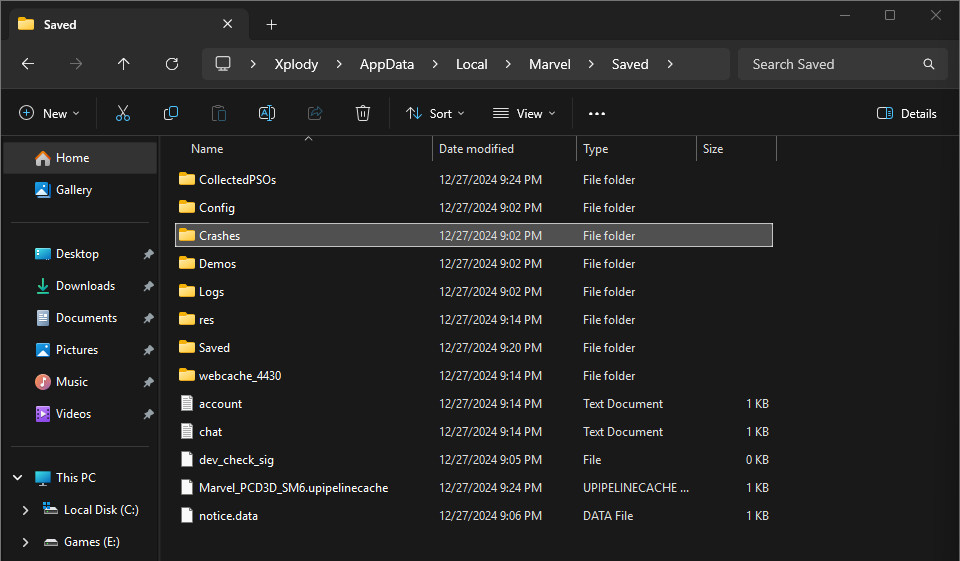960x561 pixels.
Task: Navigate back with the left arrow
Action: click(x=28, y=64)
